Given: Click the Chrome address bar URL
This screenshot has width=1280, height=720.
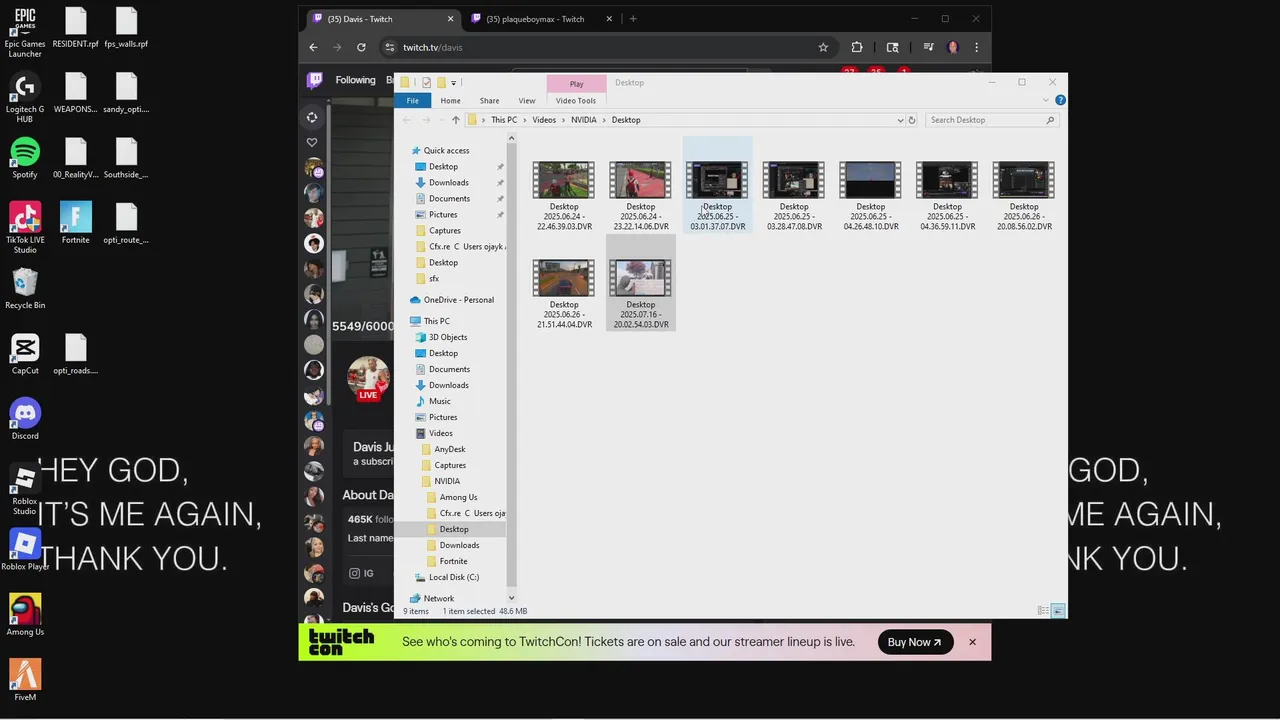Looking at the screenshot, I should [433, 47].
